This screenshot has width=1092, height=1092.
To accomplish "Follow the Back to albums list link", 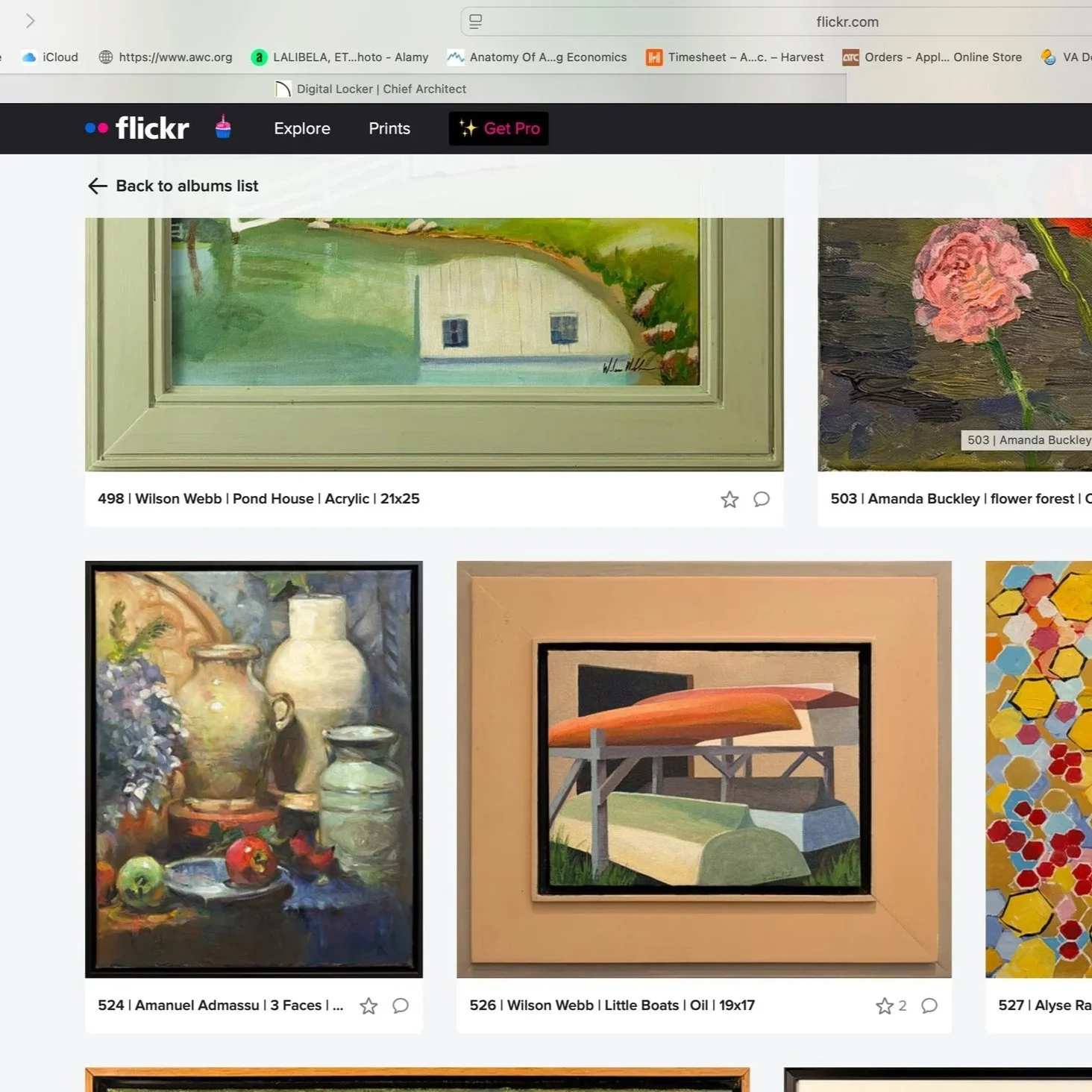I will 186,186.
